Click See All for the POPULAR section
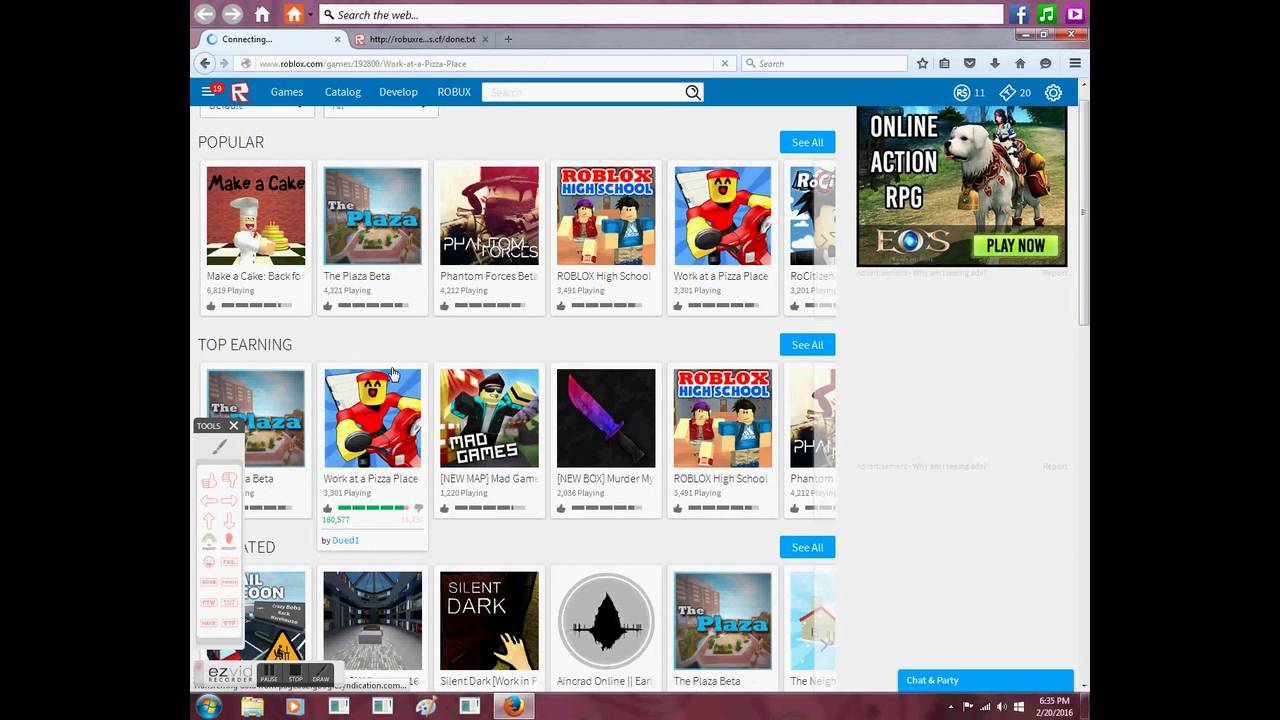The width and height of the screenshot is (1280, 720). pos(807,142)
